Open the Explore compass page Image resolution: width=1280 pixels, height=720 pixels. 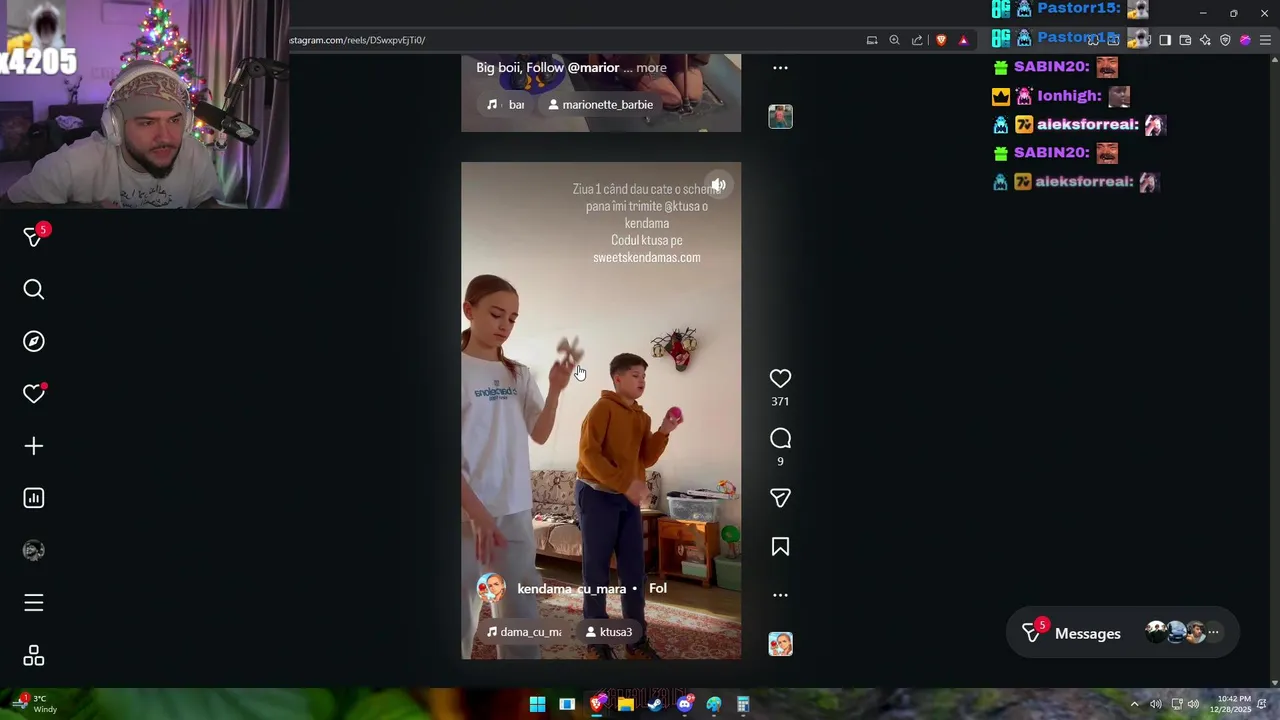[34, 341]
